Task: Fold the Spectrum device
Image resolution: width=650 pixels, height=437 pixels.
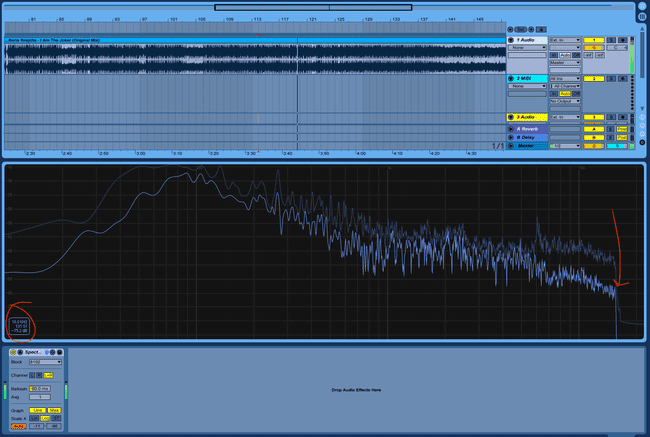Action: [20, 352]
